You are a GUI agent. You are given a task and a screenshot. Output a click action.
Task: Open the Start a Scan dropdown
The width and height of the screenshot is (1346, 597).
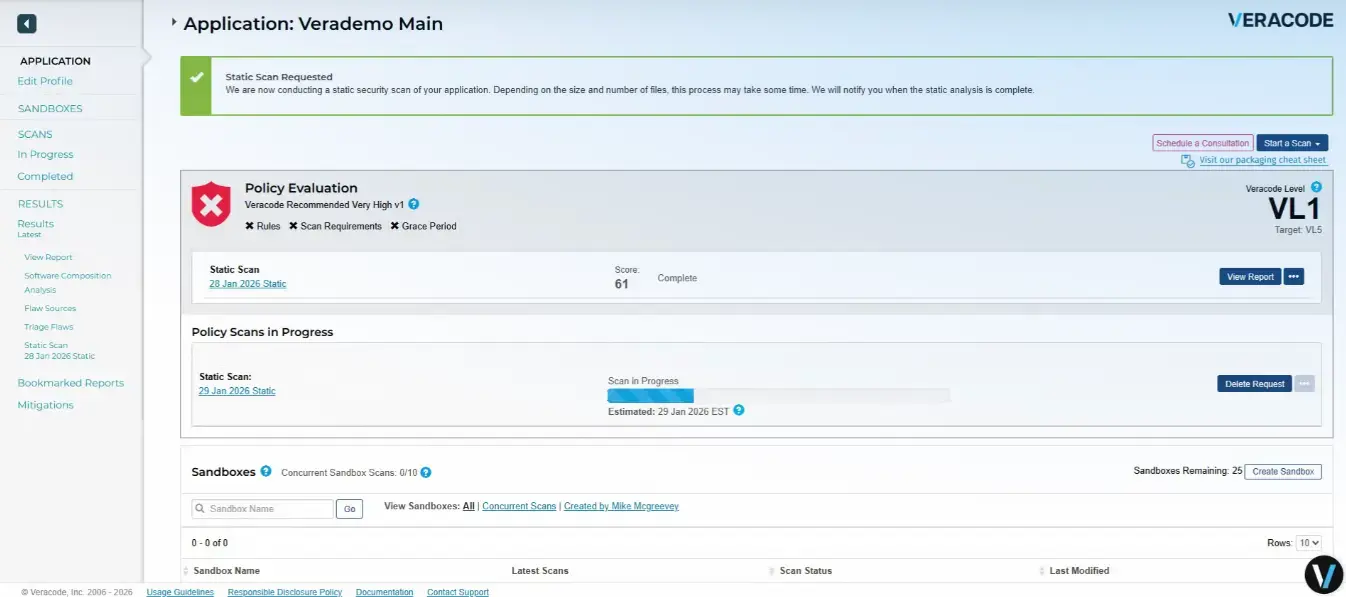coord(1292,143)
